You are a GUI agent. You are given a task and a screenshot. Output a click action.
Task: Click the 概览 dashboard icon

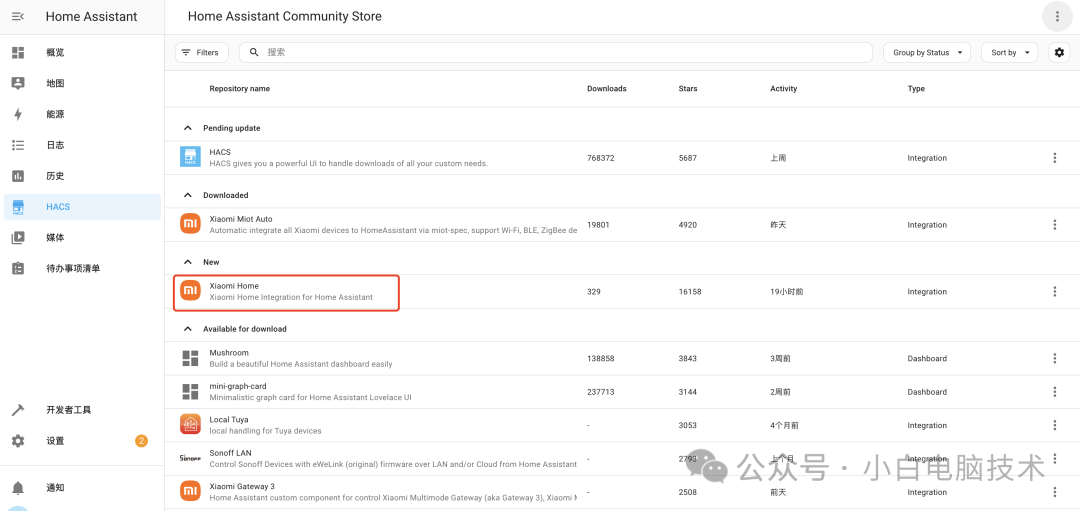[18, 52]
